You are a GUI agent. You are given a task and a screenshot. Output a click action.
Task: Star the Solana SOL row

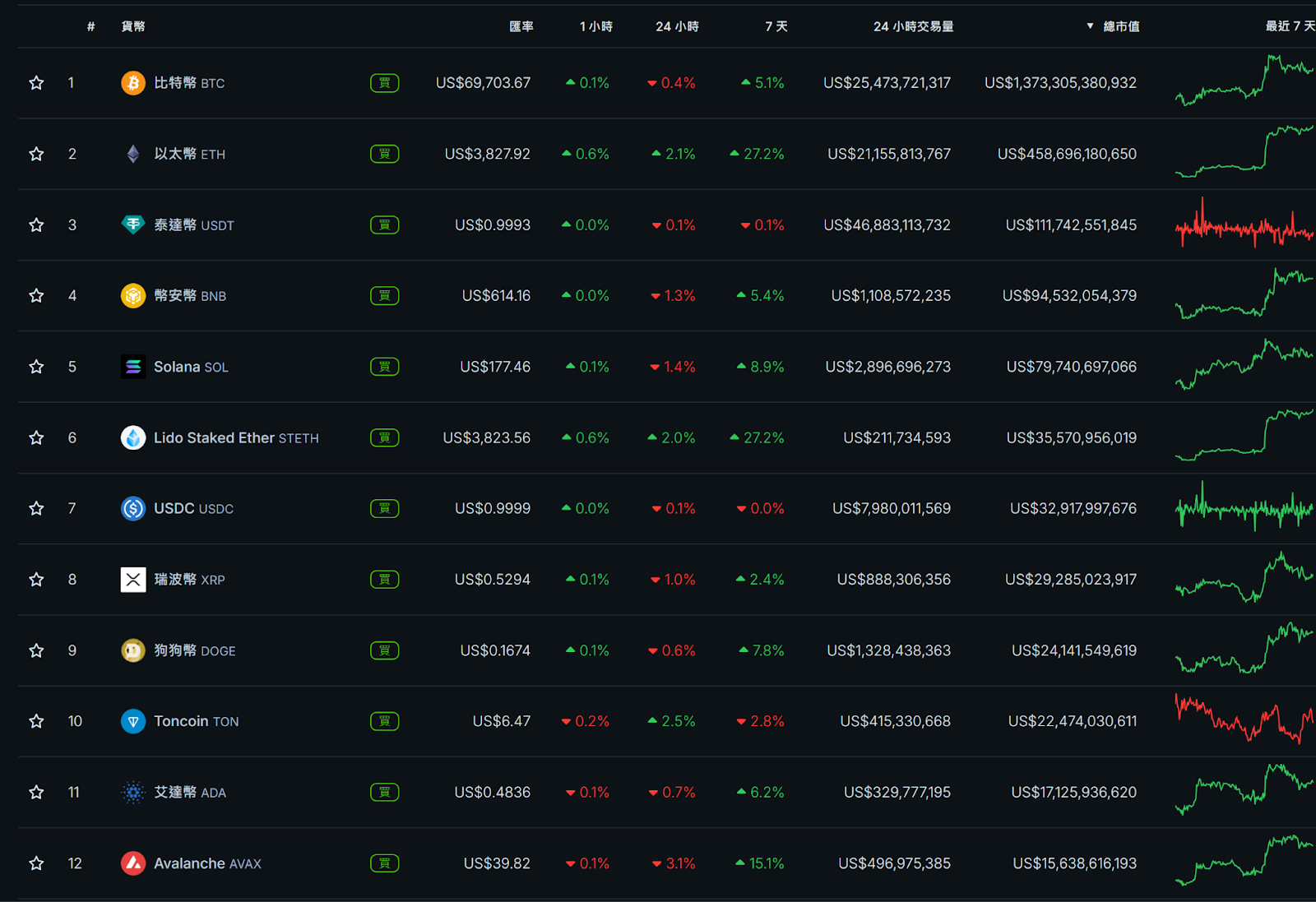pyautogui.click(x=36, y=367)
